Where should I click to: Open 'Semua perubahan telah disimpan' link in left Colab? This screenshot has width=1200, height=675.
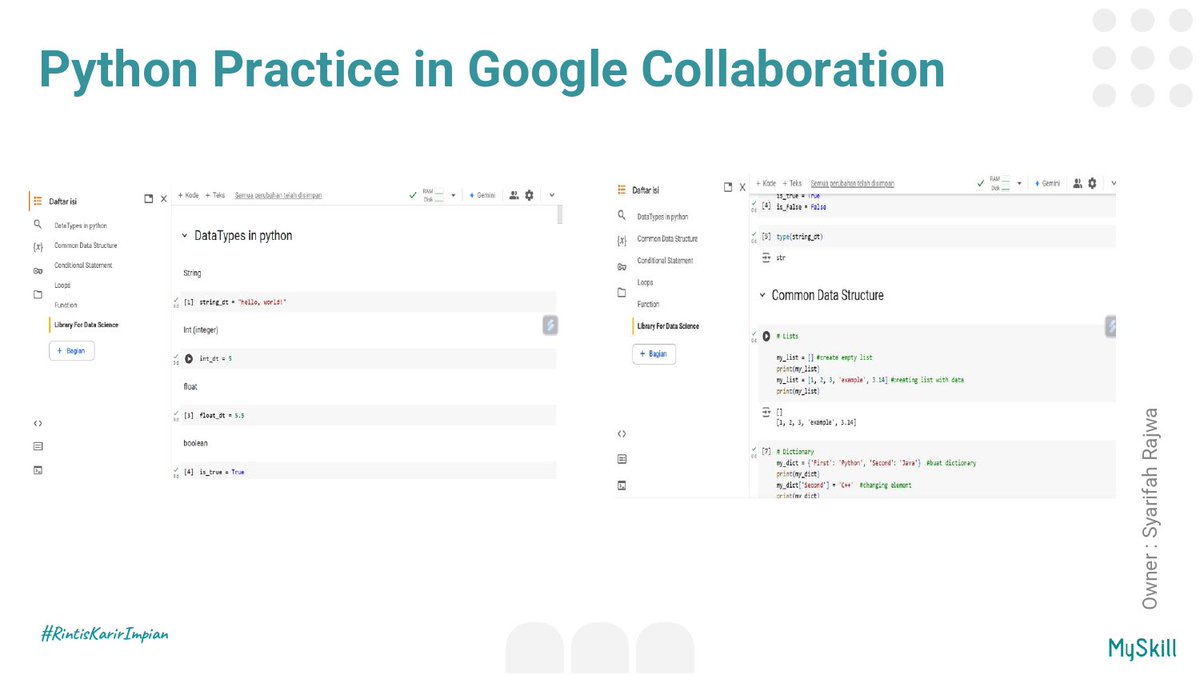point(279,196)
